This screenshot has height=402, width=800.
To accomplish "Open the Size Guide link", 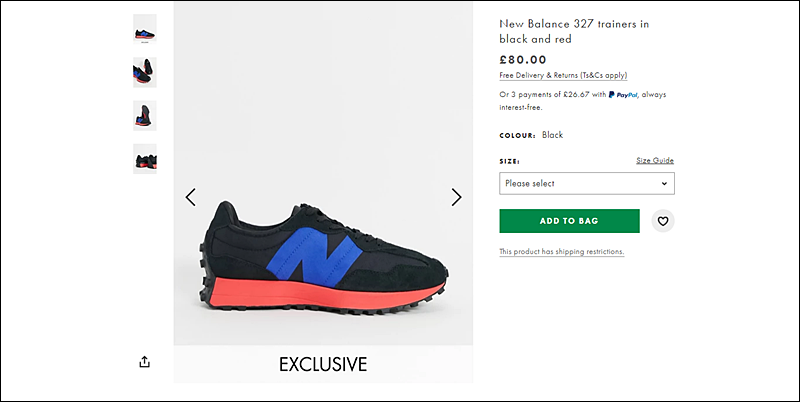I will point(655,160).
